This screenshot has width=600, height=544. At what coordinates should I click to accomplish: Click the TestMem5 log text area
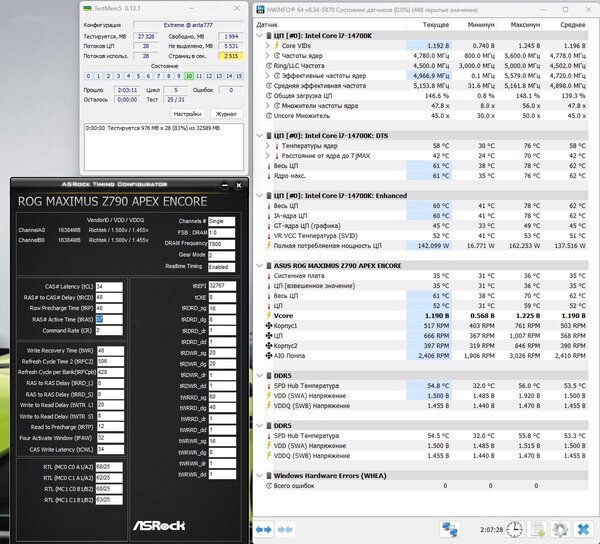(x=164, y=147)
